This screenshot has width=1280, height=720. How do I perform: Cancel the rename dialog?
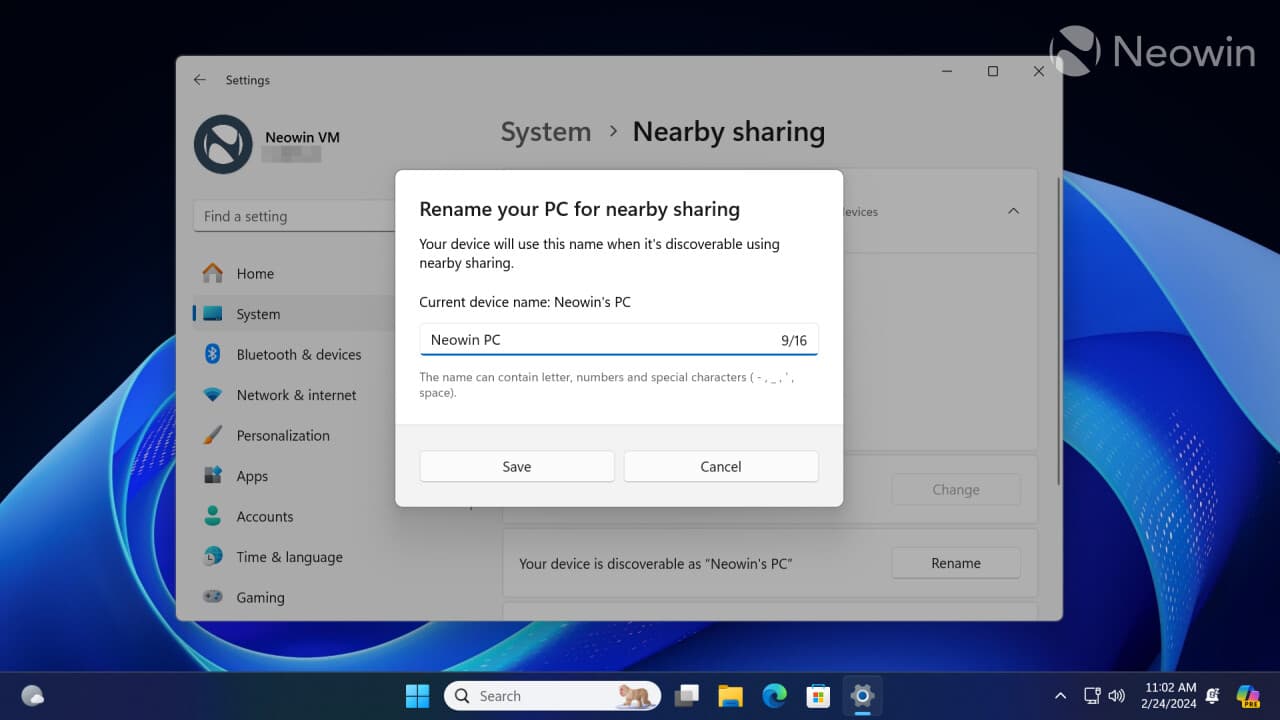(x=720, y=466)
